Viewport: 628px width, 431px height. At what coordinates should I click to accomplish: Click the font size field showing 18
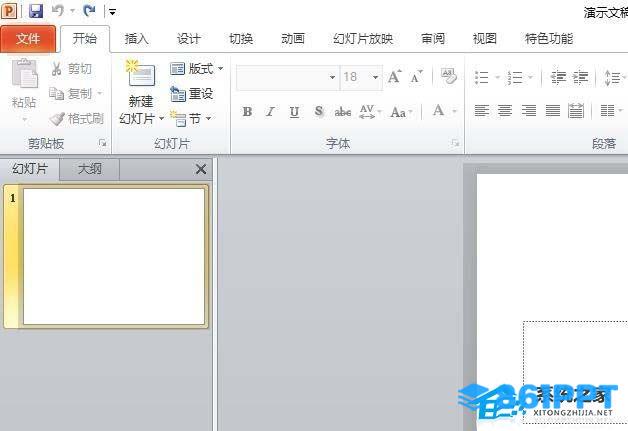tap(355, 77)
